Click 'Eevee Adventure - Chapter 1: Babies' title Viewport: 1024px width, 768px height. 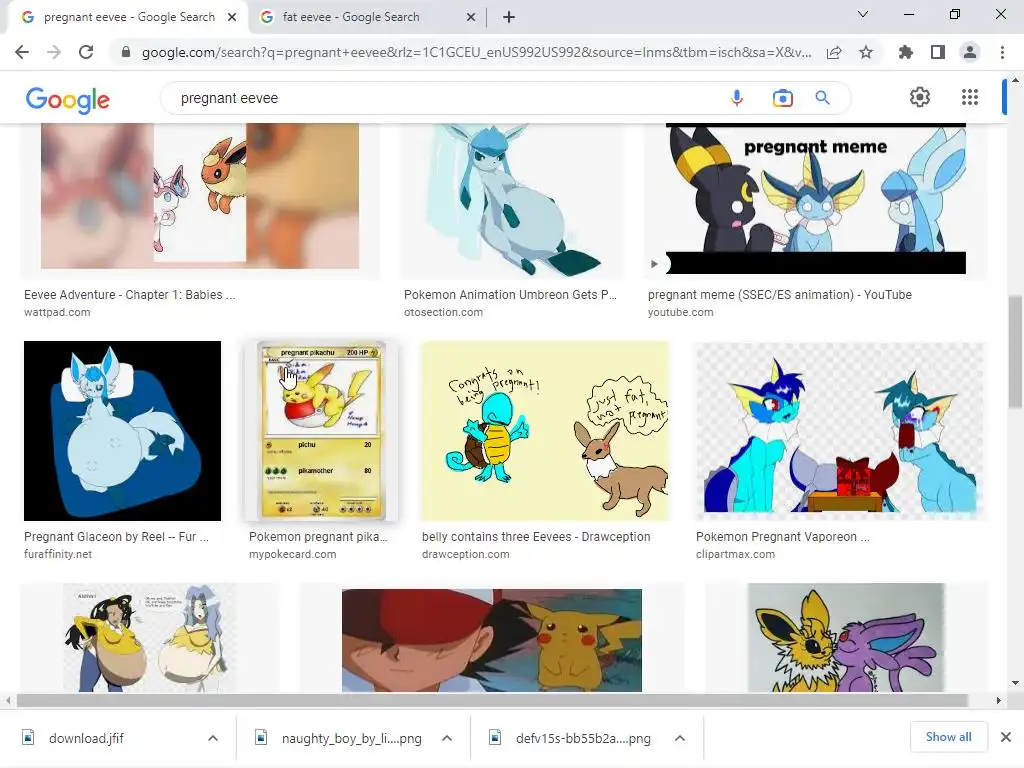pyautogui.click(x=130, y=295)
